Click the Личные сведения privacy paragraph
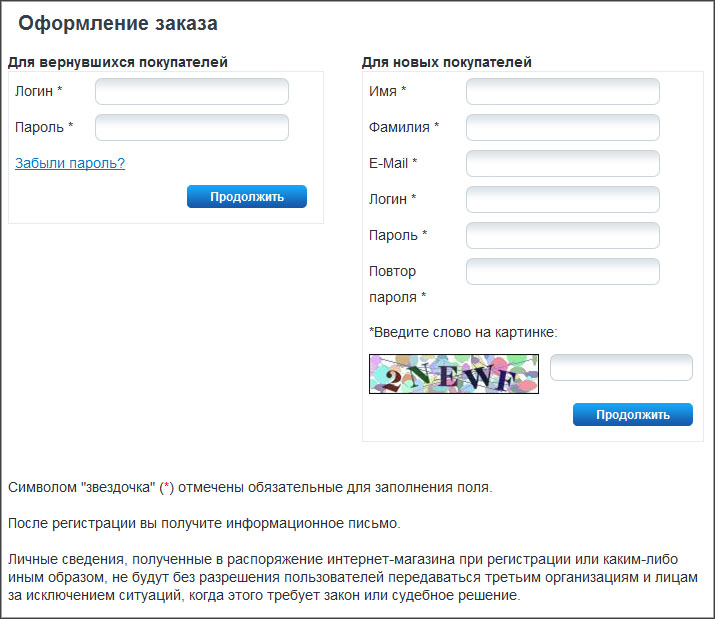 [x=353, y=577]
